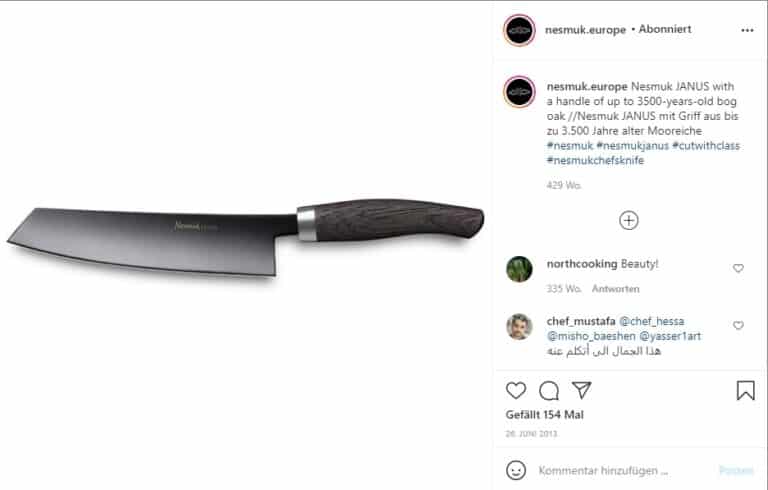Click the knife product photo

tap(246, 239)
